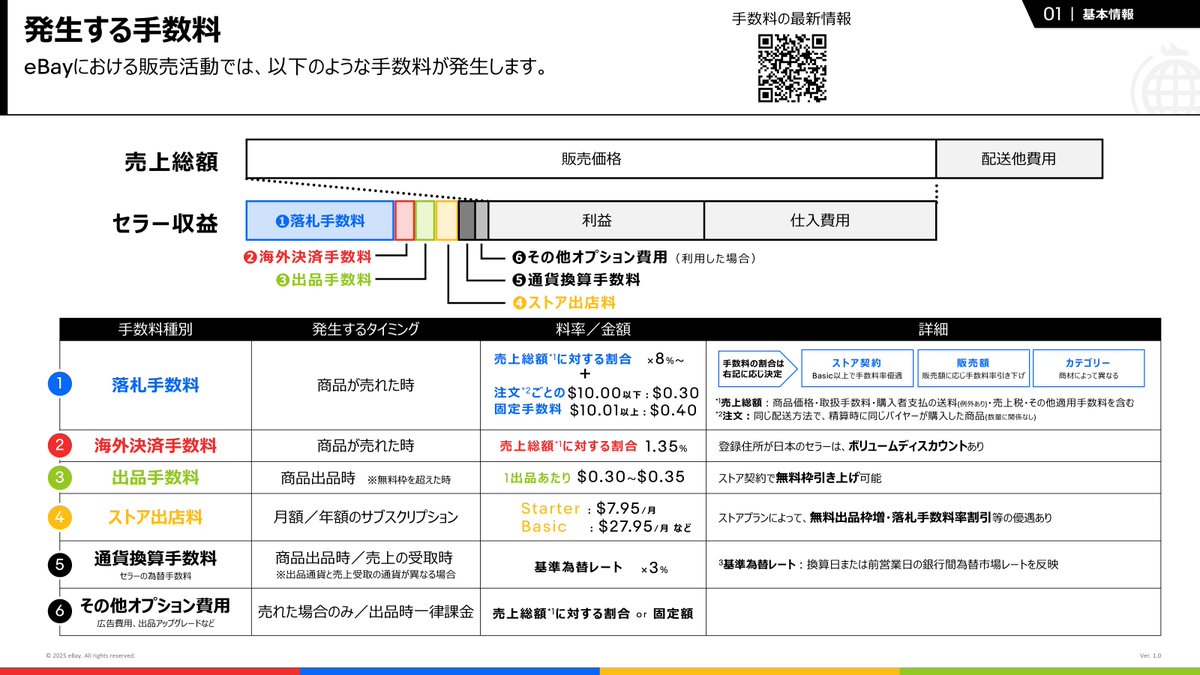Click the blue circle number 1 icon
The image size is (1200, 675).
(59, 385)
